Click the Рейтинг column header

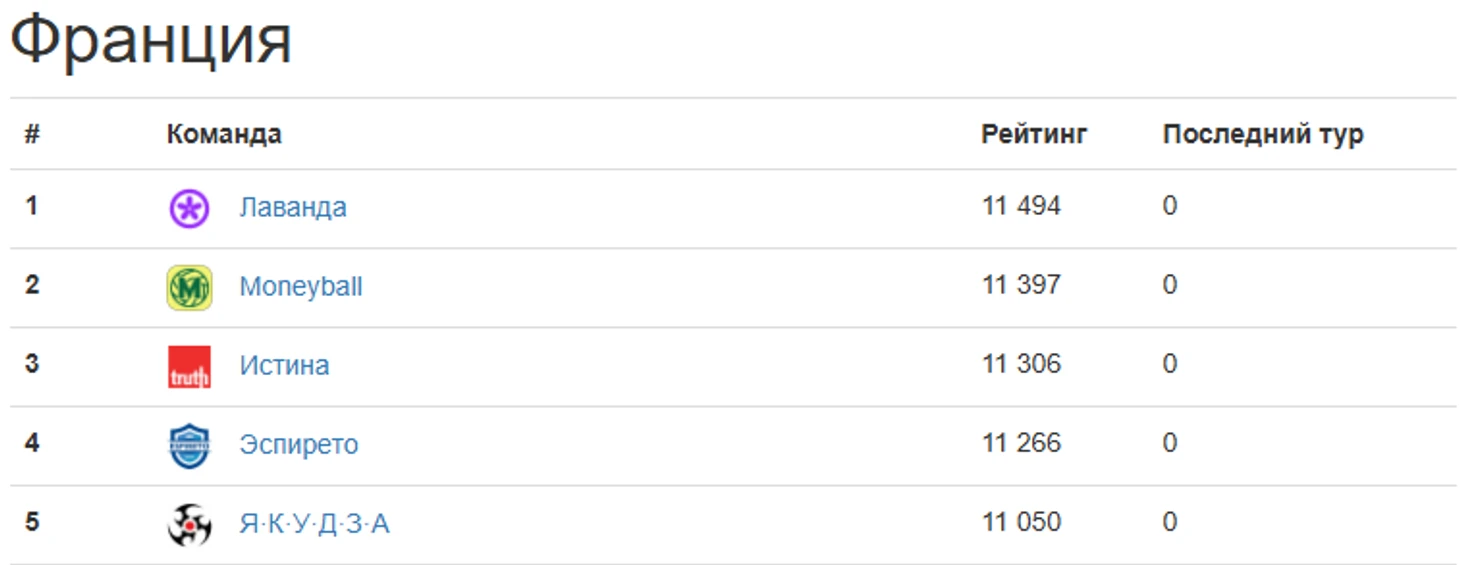[x=1033, y=134]
